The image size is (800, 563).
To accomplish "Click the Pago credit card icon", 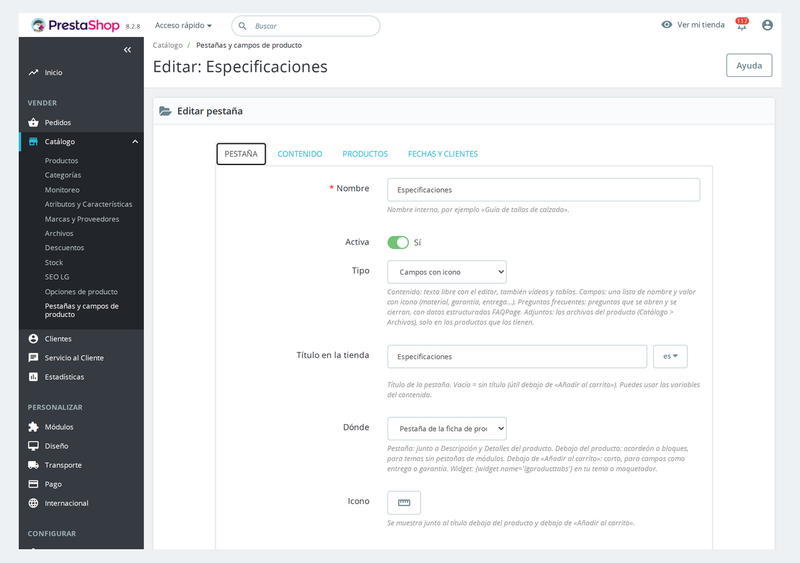I will (x=33, y=484).
